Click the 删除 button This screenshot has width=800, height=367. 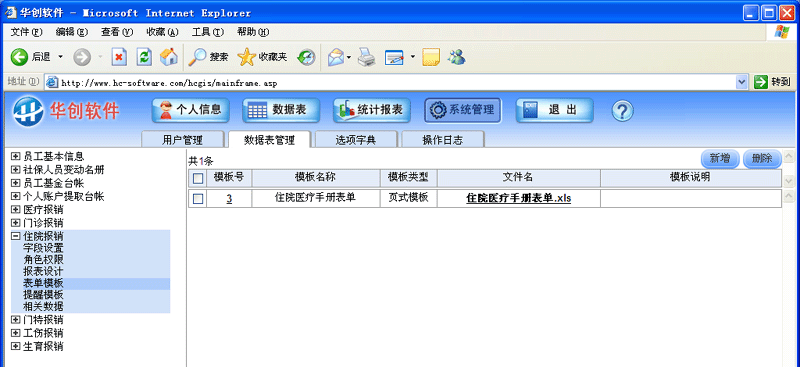coord(762,159)
